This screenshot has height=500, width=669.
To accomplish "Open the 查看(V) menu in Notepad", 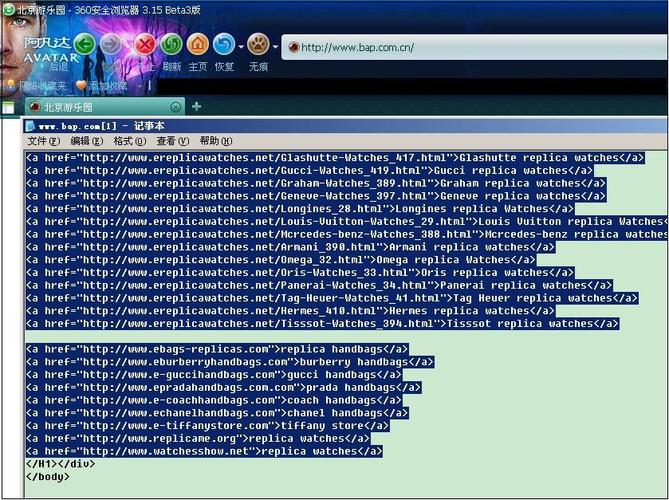I will tap(173, 141).
